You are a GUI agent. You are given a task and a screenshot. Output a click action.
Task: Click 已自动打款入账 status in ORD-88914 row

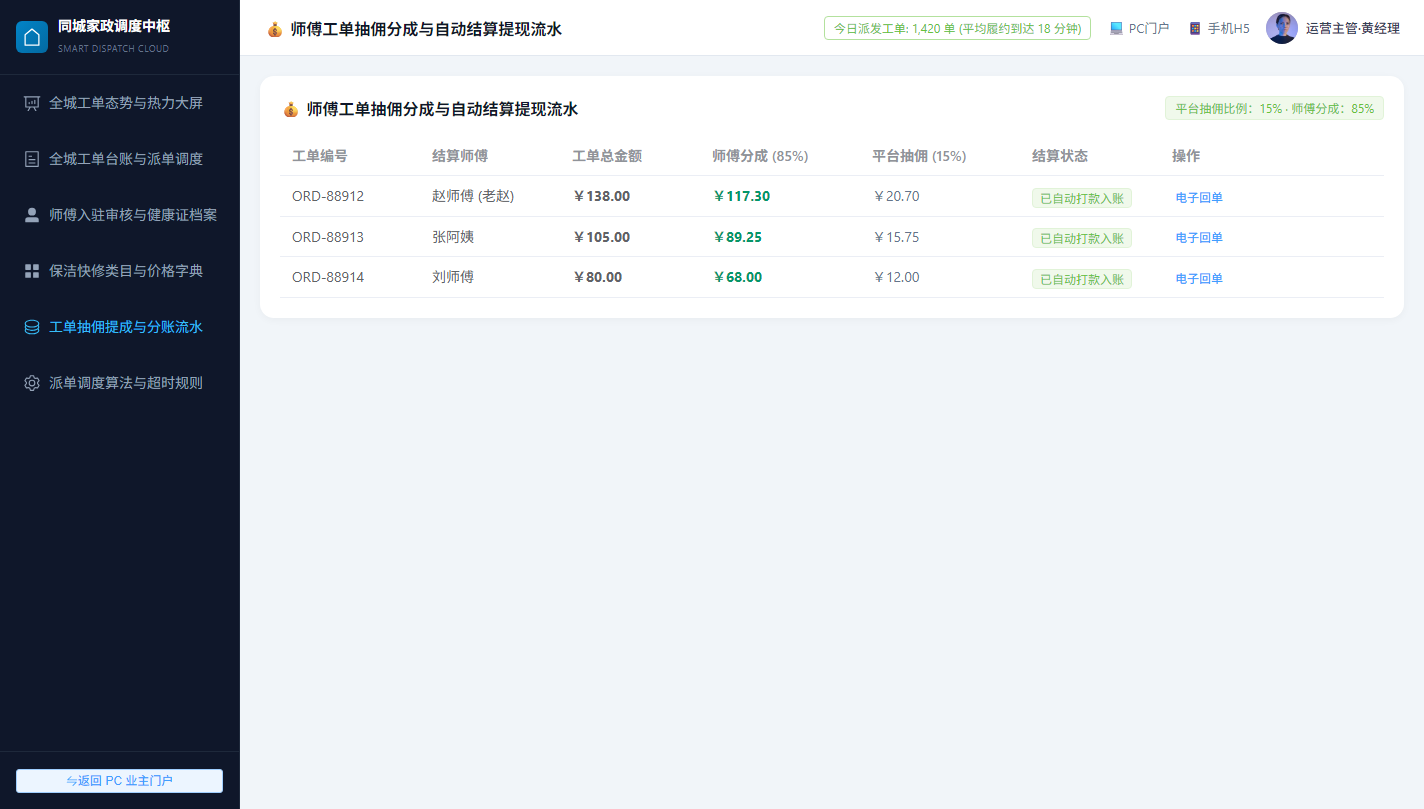coord(1082,279)
